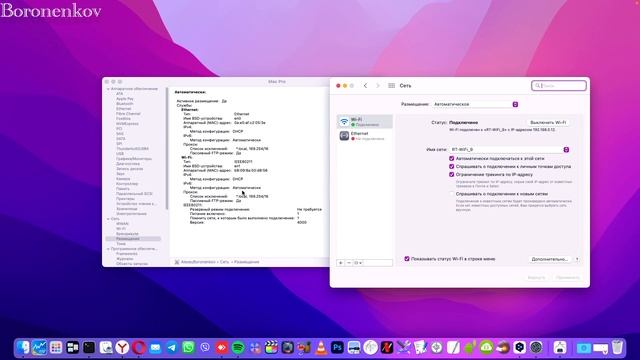This screenshot has height=360, width=640.
Task: Toggle Ограничение трекинга по IP-адресу
Action: [x=451, y=174]
